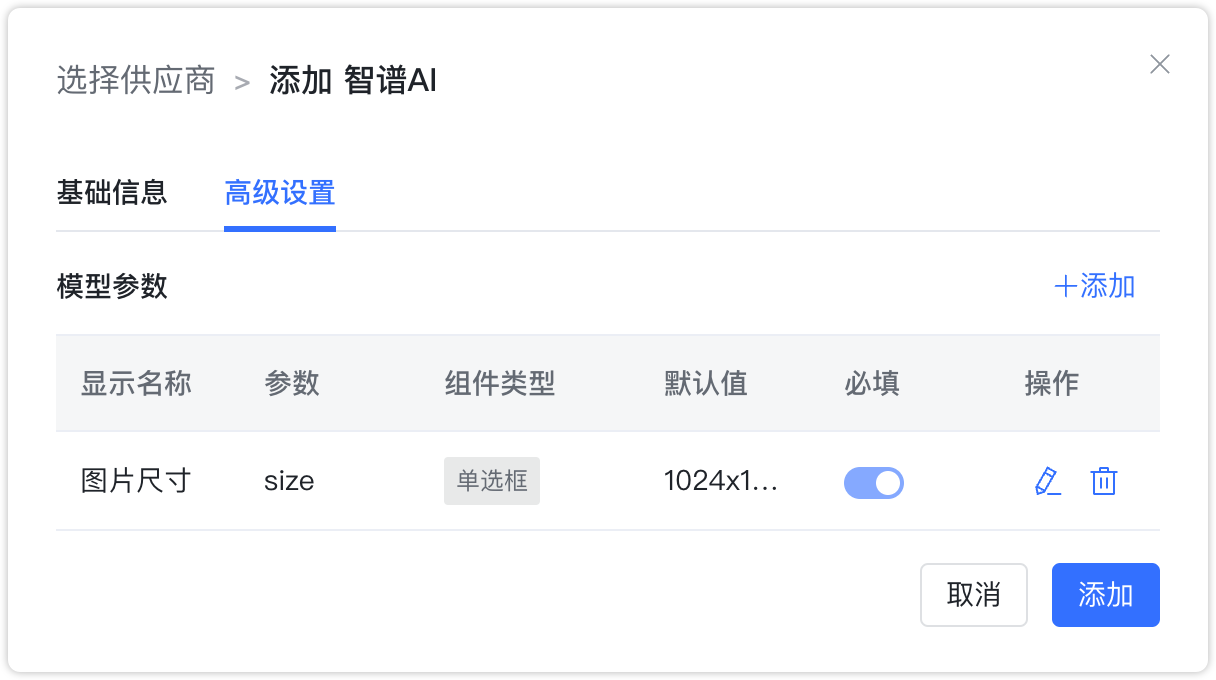
Task: Select the 高级设置 tab
Action: tap(280, 194)
